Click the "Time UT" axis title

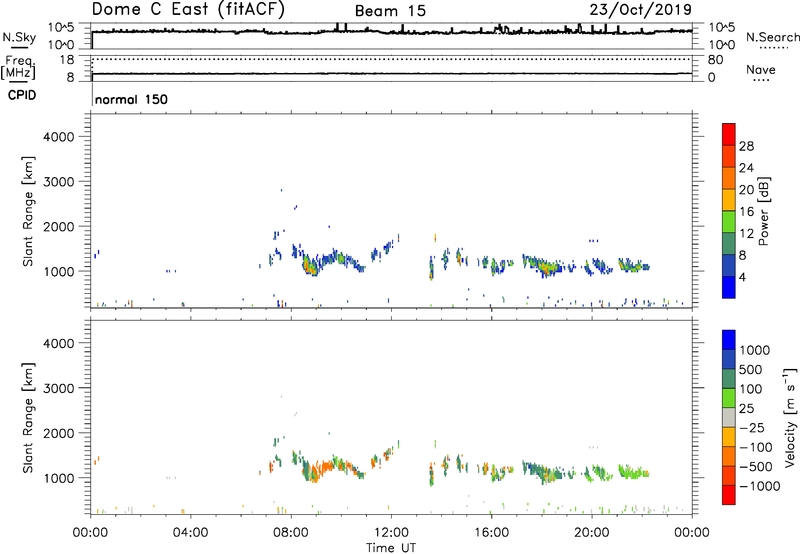click(x=391, y=548)
